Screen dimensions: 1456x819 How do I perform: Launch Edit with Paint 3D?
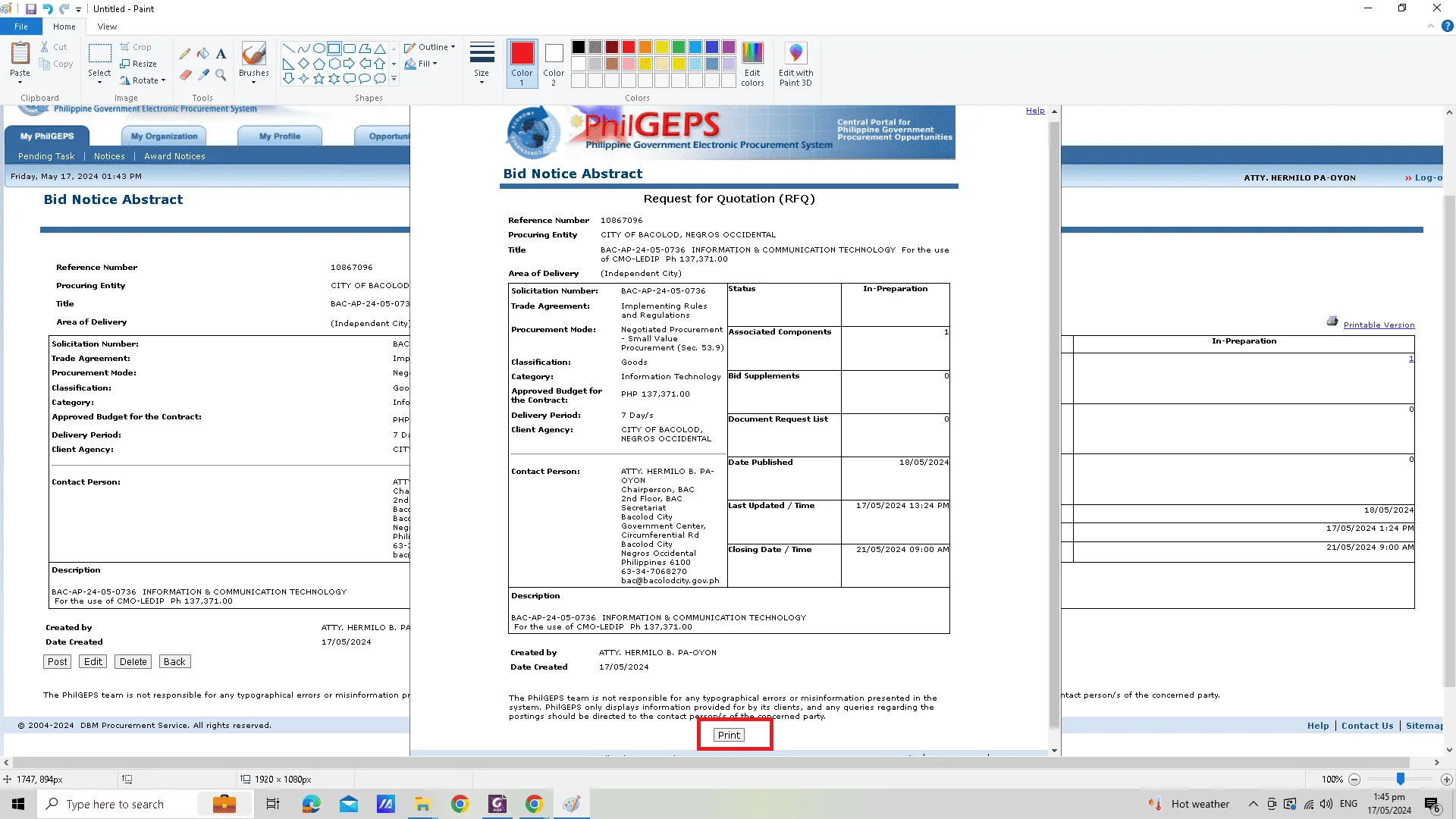coord(795,64)
